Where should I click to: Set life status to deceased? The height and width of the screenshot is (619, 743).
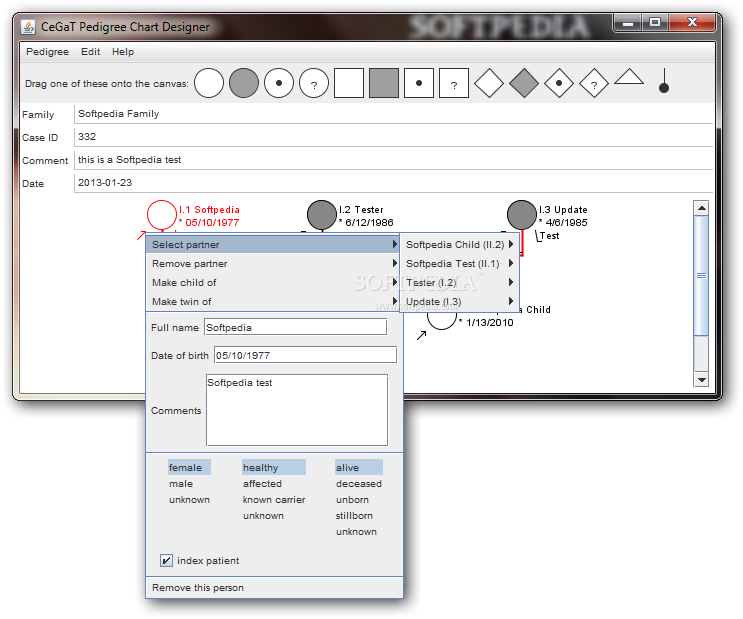(x=358, y=483)
